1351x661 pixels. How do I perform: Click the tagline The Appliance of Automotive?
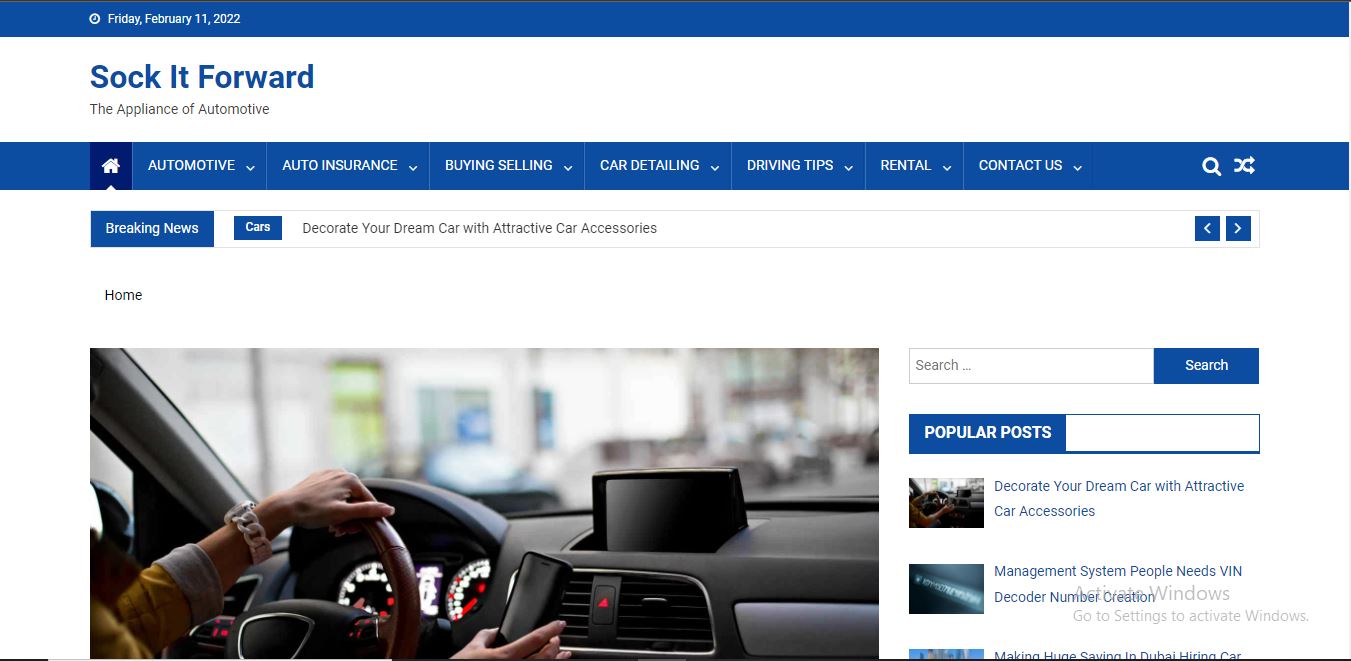(x=180, y=109)
